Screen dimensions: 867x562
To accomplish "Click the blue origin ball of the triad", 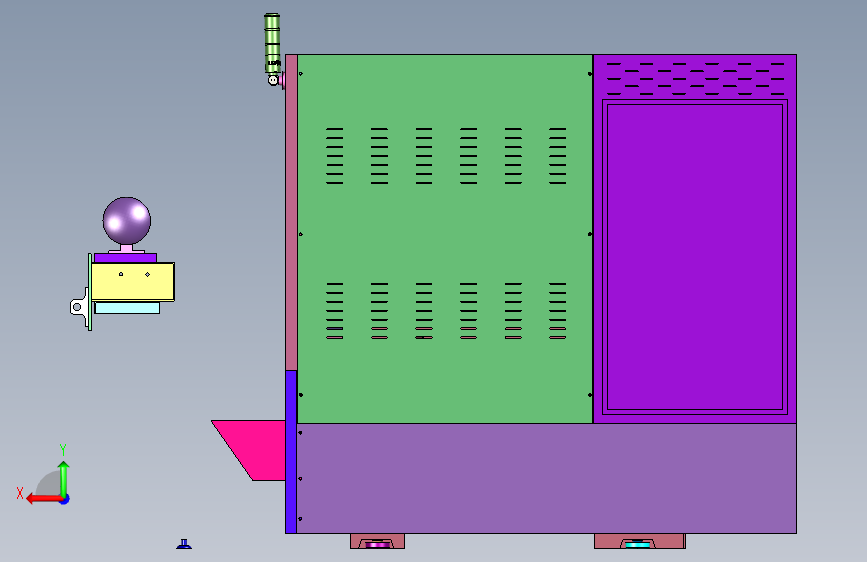I will click(65, 499).
